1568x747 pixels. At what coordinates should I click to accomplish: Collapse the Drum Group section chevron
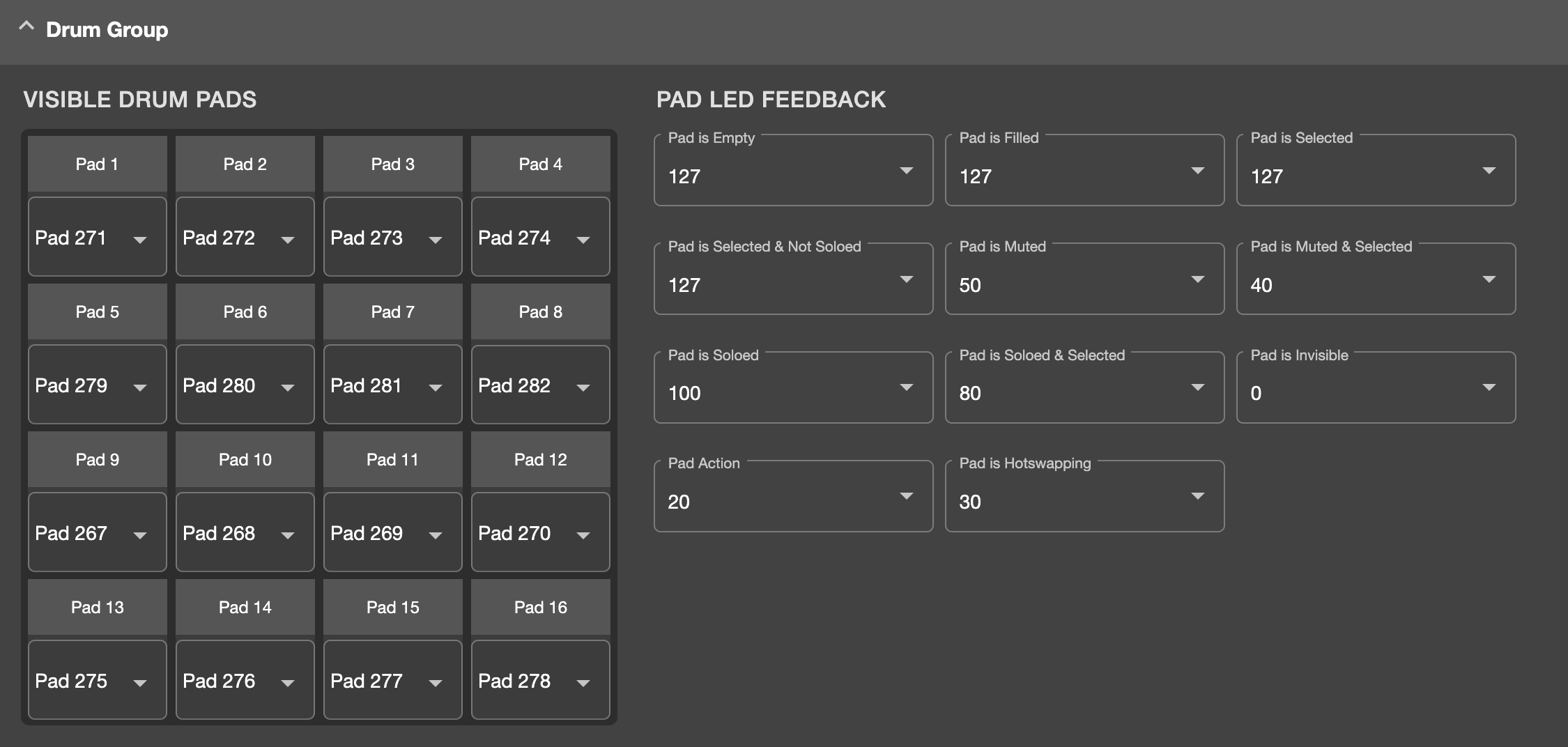coord(26,27)
